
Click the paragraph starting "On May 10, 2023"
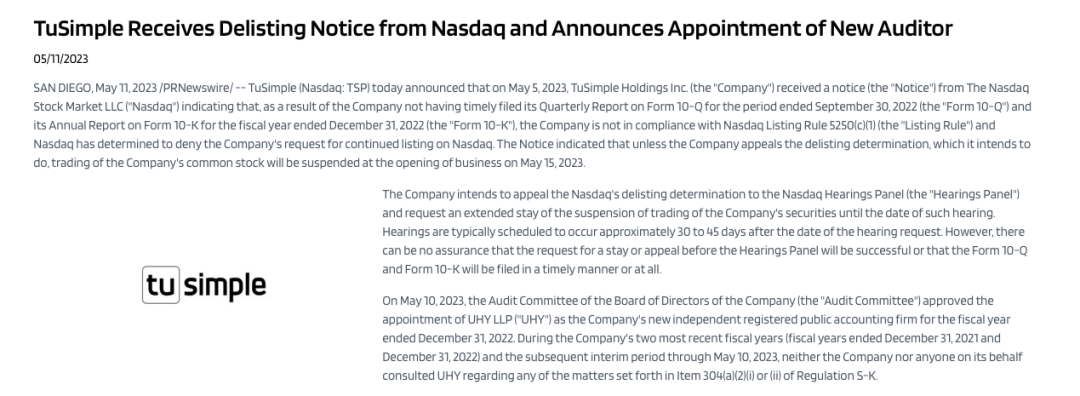[x=702, y=339]
